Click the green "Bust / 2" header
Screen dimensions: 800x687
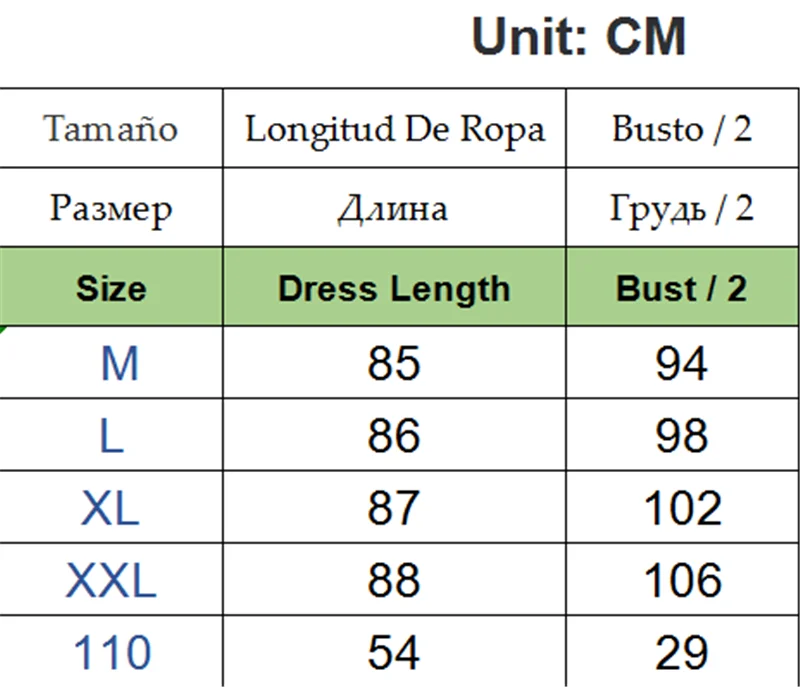coord(681,289)
